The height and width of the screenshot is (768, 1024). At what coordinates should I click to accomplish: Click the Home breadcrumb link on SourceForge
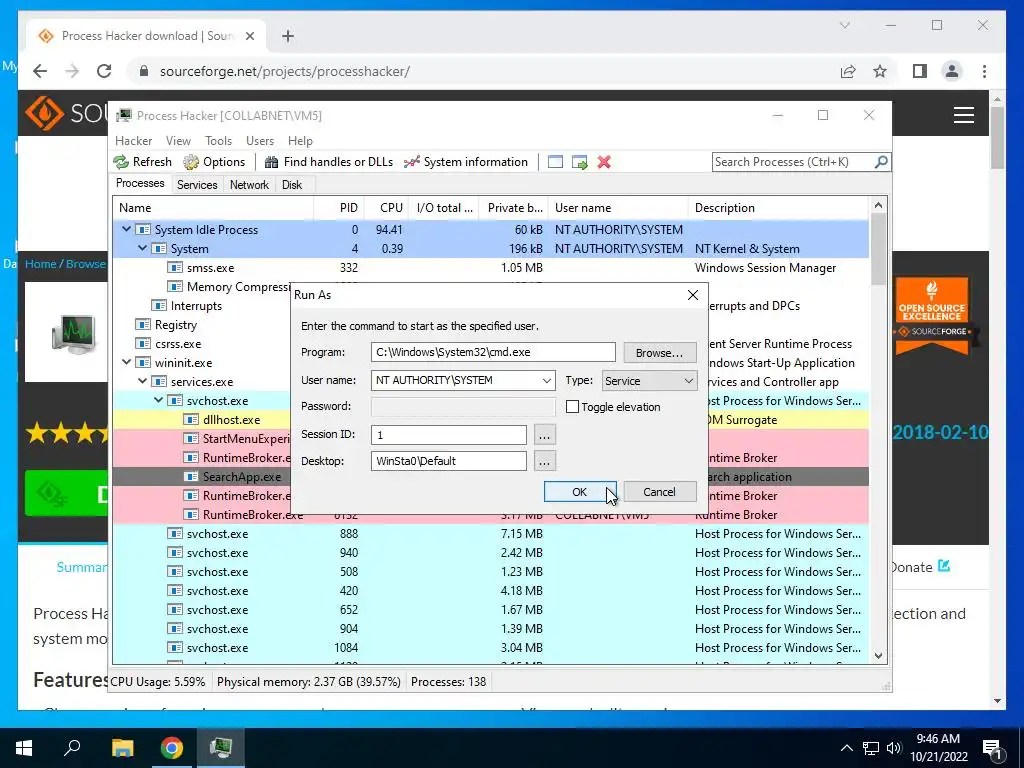40,264
